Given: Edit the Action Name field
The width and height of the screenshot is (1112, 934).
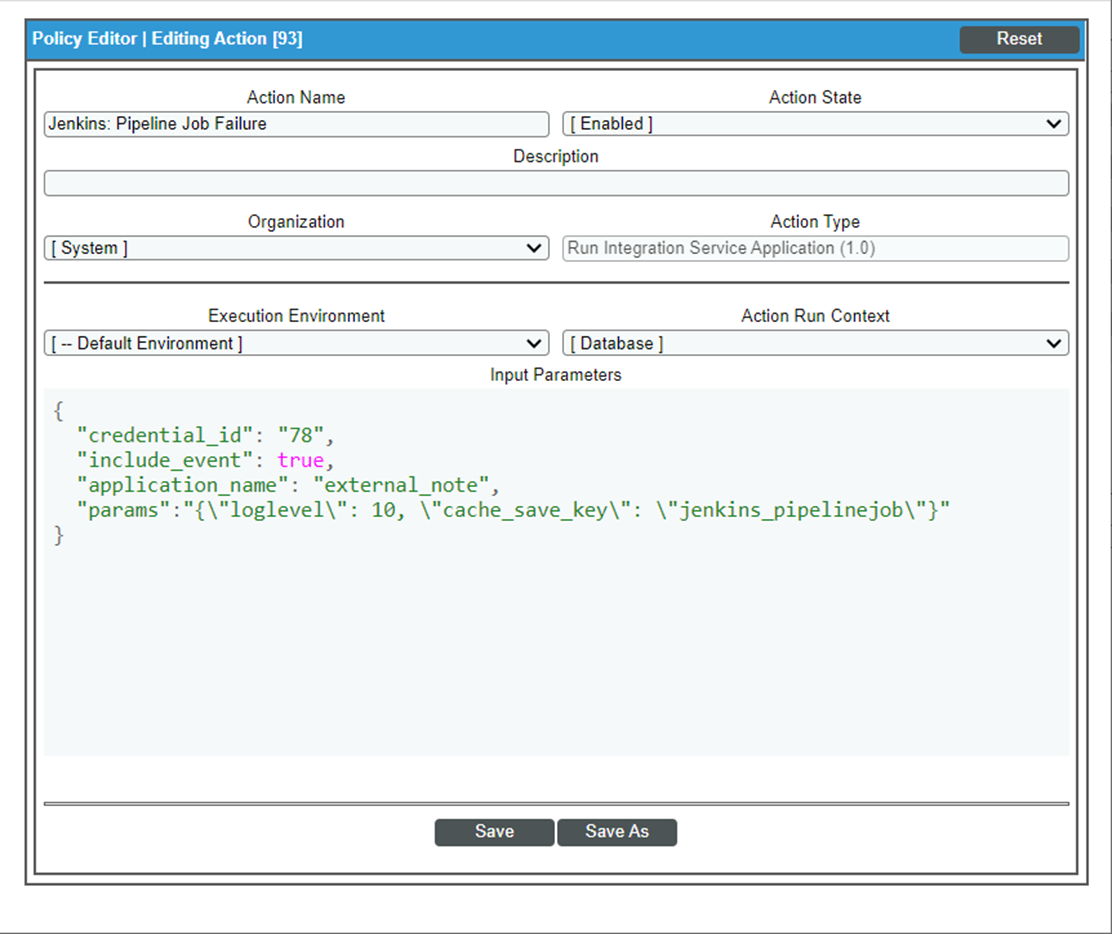Looking at the screenshot, I should pos(296,124).
